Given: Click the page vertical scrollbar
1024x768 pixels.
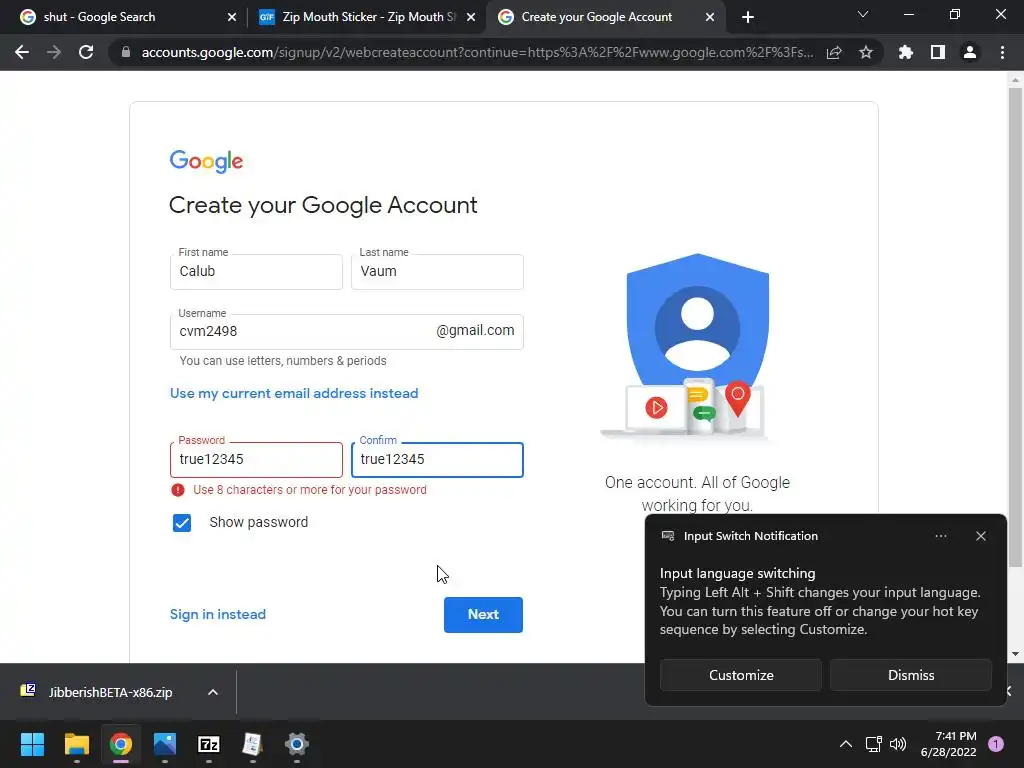Looking at the screenshot, I should 1015,327.
